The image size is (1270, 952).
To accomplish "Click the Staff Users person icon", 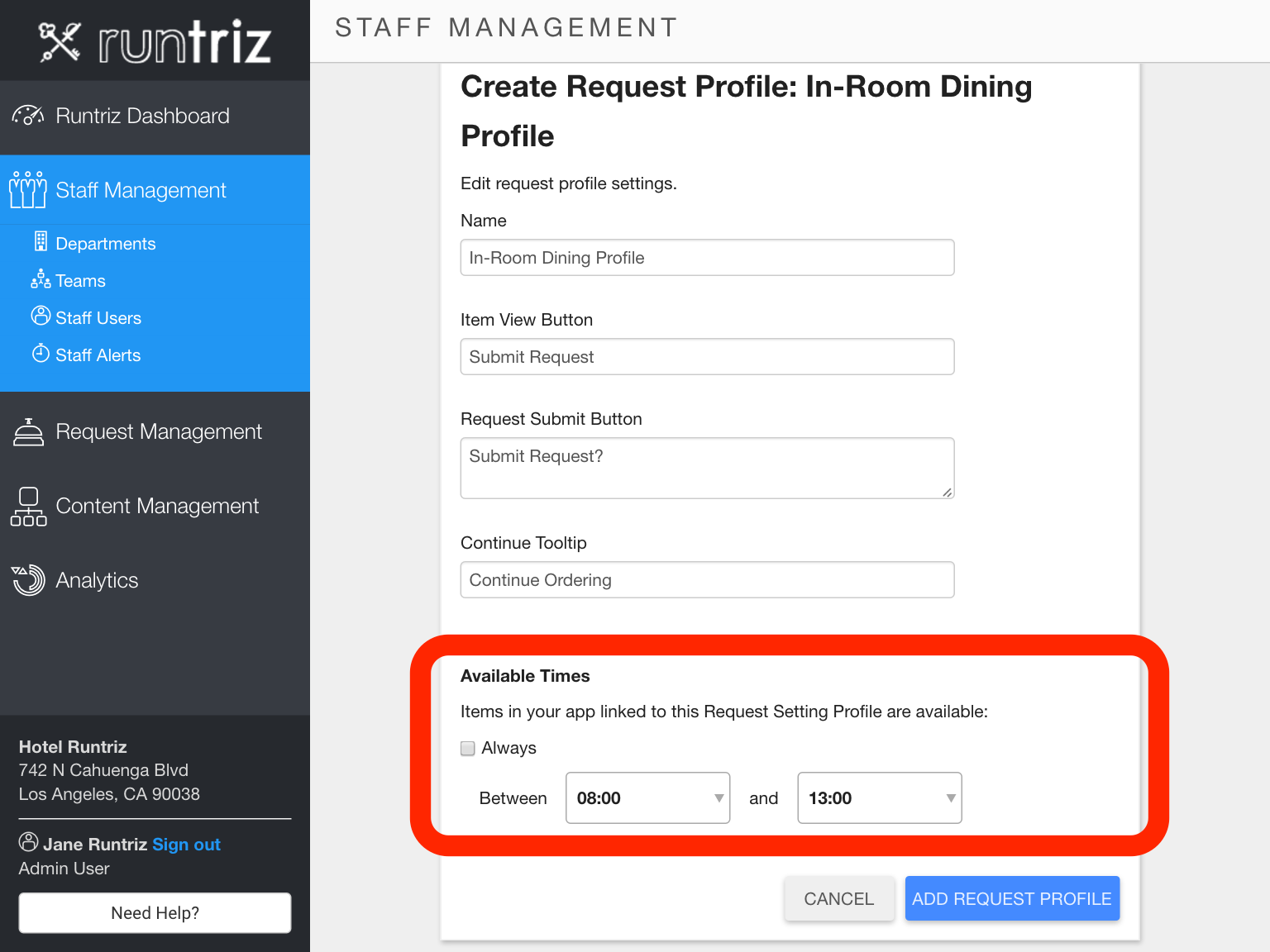I will 41,316.
